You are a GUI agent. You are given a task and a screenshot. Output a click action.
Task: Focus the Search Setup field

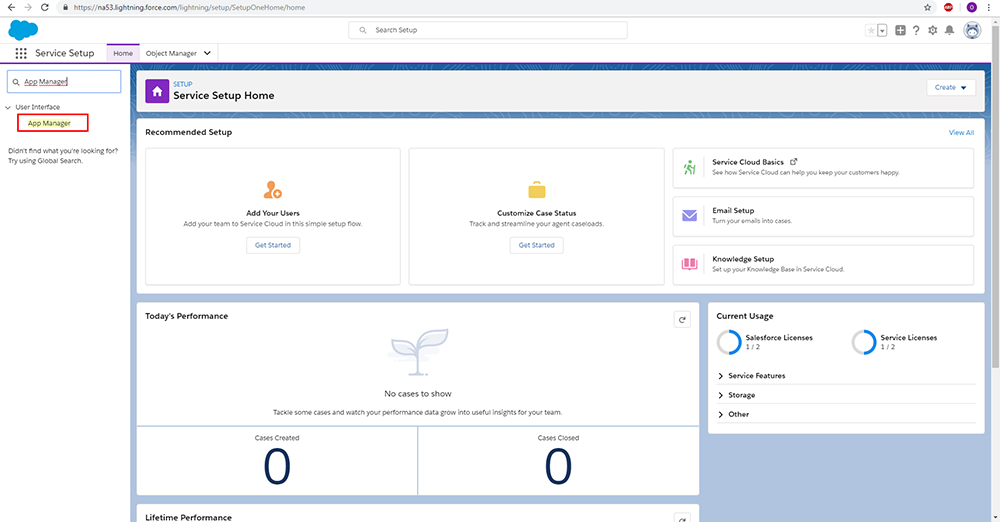pyautogui.click(x=488, y=30)
